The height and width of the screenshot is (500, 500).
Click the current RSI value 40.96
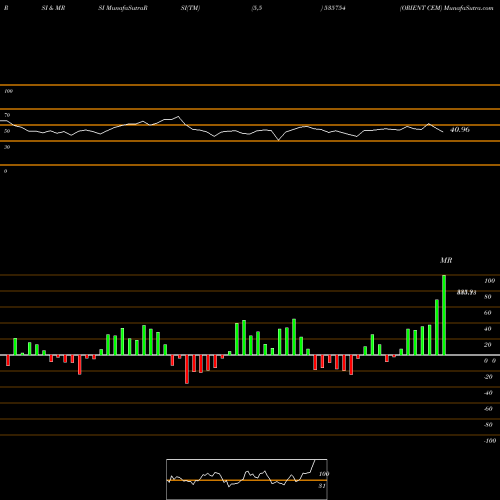tap(460, 130)
